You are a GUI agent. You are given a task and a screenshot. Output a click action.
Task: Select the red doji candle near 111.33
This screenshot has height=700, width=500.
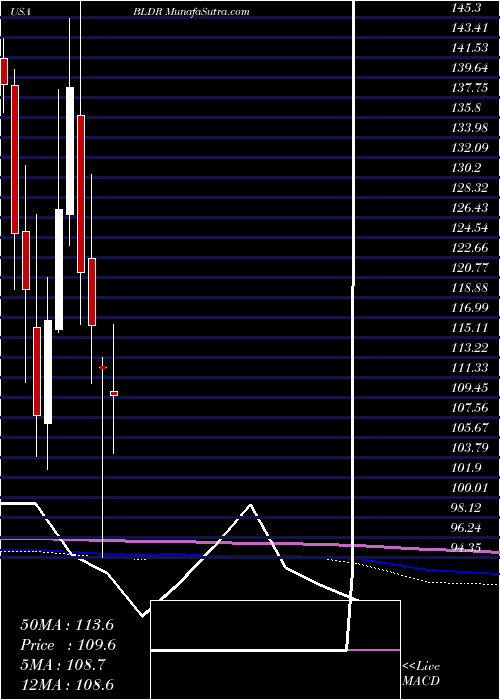click(103, 367)
